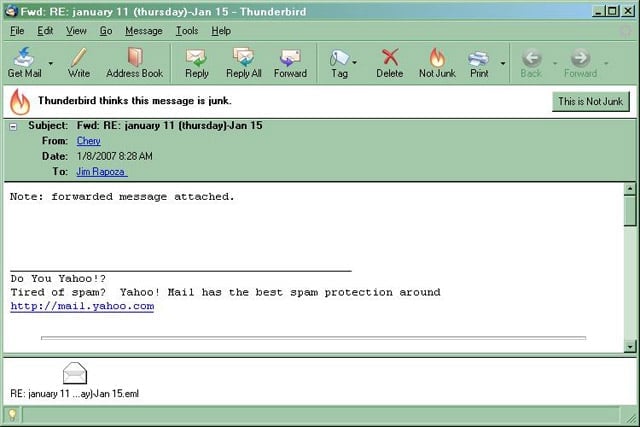Screen dimensions: 640x427
Task: Click the subject text Fwd: RE: january 11
Action: point(169,125)
